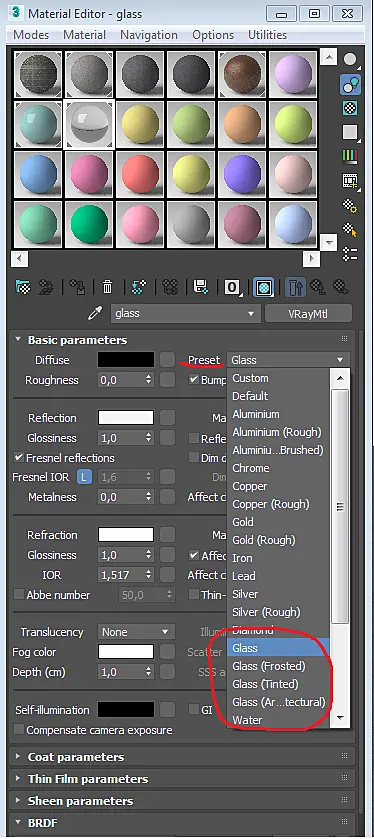The height and width of the screenshot is (839, 374).
Task: Click the Get Material icon
Action: click(x=23, y=287)
